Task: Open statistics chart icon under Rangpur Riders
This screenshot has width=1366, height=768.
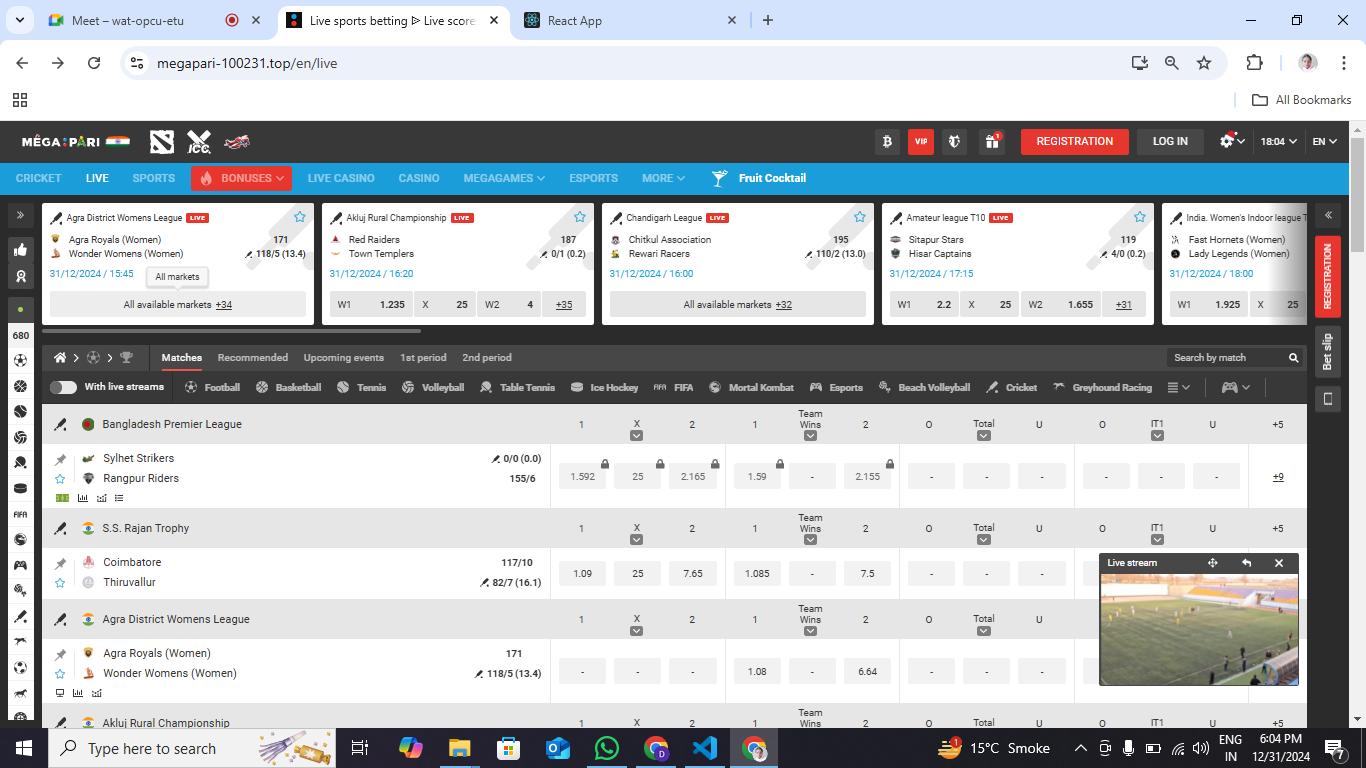Action: 83,497
